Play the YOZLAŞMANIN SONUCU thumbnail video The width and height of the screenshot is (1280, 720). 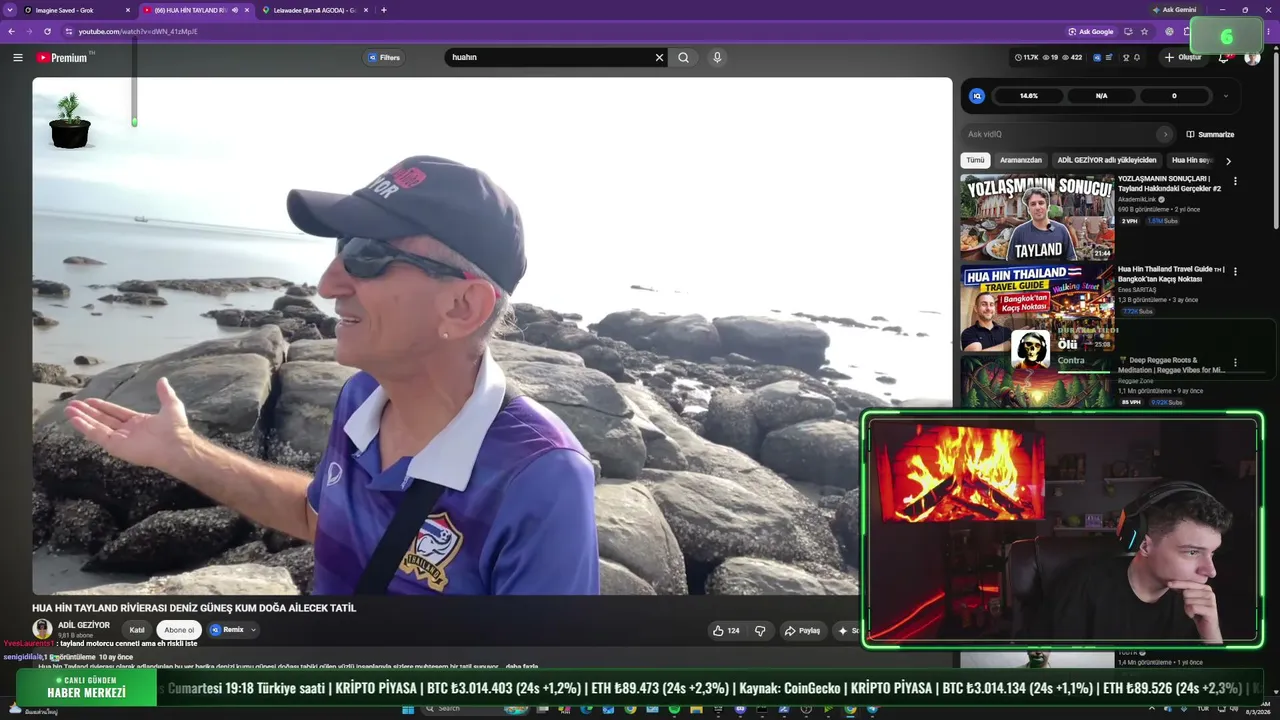tap(1037, 217)
